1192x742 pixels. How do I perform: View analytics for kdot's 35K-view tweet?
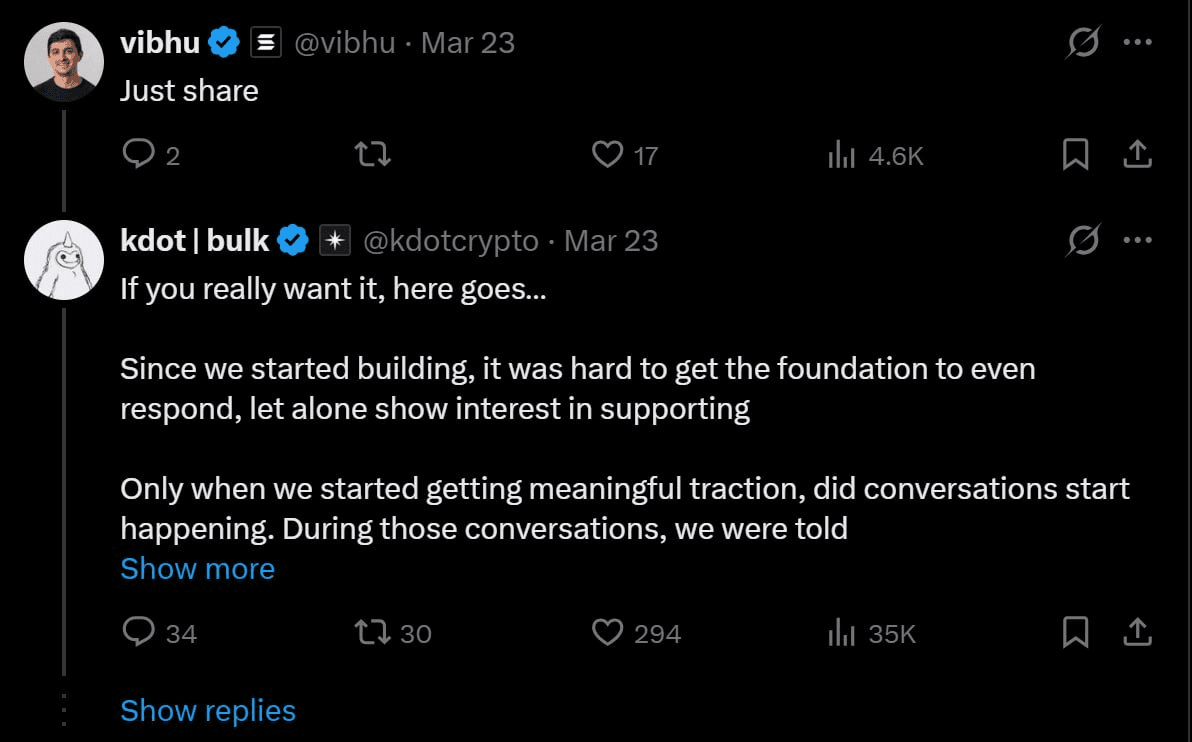[x=841, y=633]
